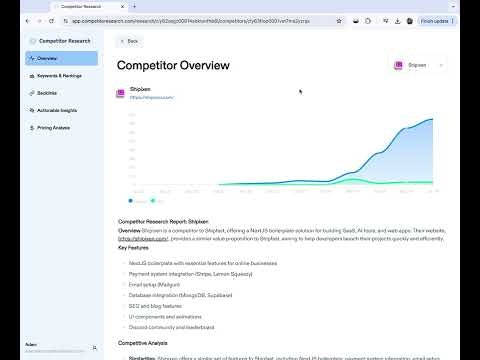Click the Actionable Insights icon
Image resolution: width=480 pixels, height=360 pixels.
32,110
